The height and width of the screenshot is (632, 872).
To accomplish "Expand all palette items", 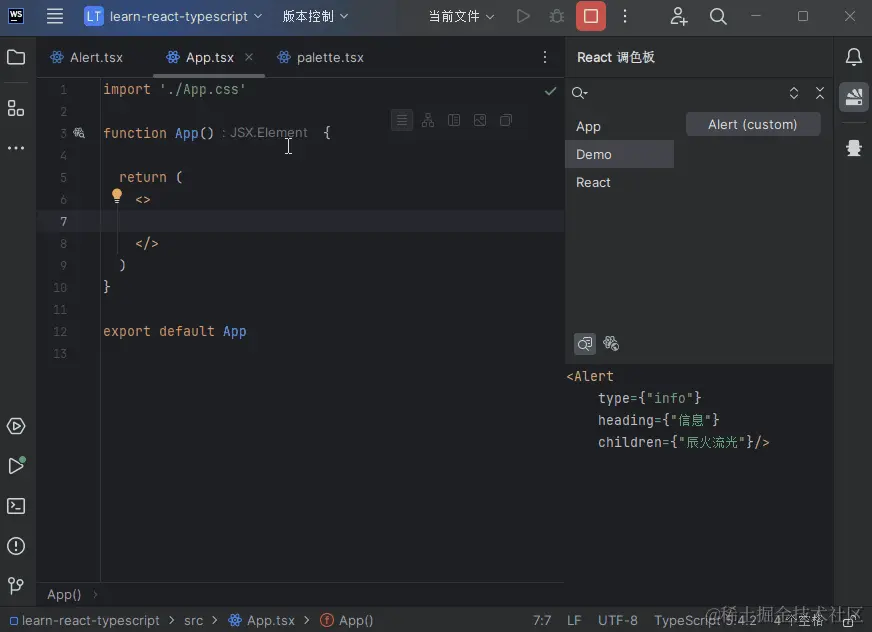I will [x=794, y=93].
